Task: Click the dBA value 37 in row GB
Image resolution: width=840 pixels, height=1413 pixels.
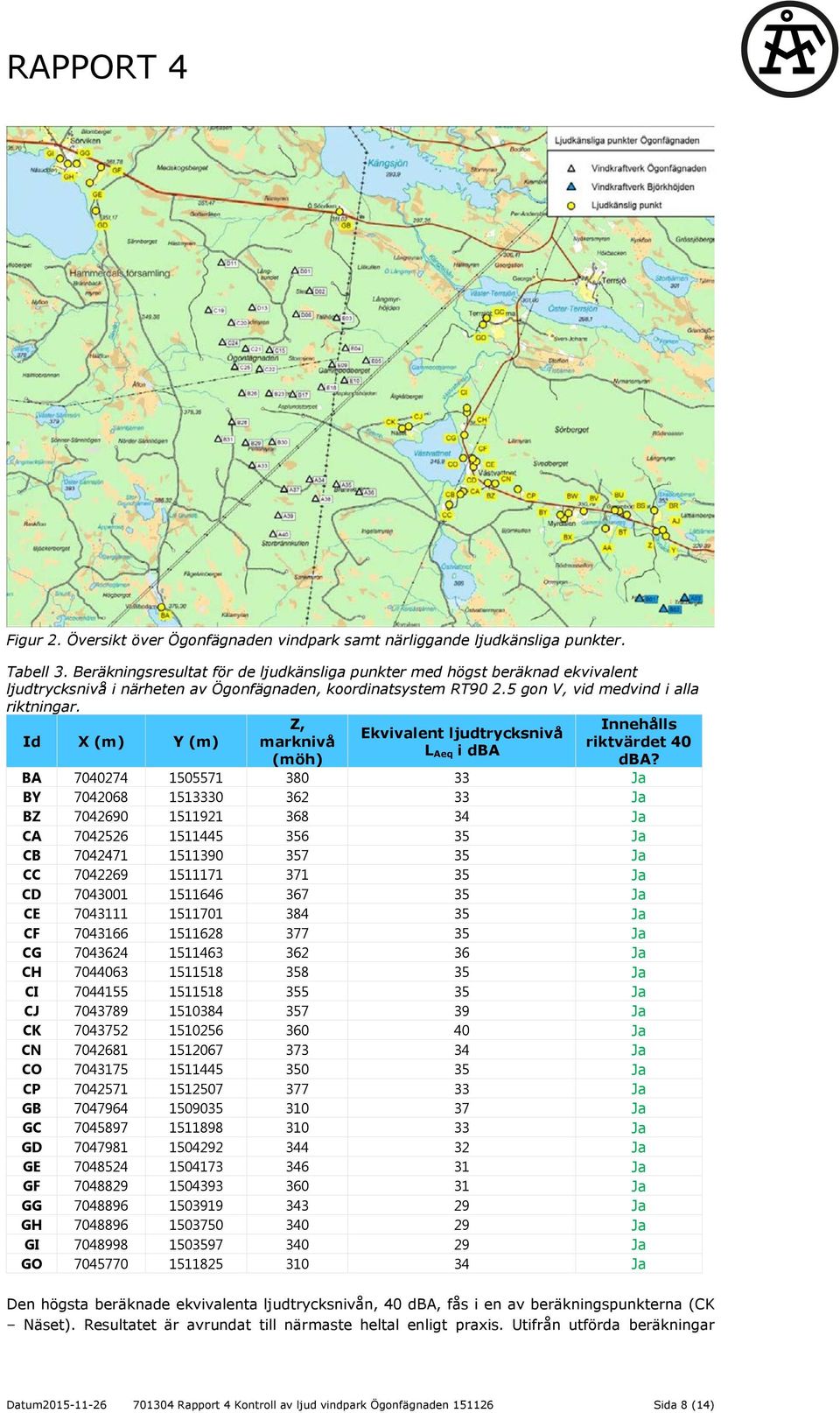Action: [462, 1108]
